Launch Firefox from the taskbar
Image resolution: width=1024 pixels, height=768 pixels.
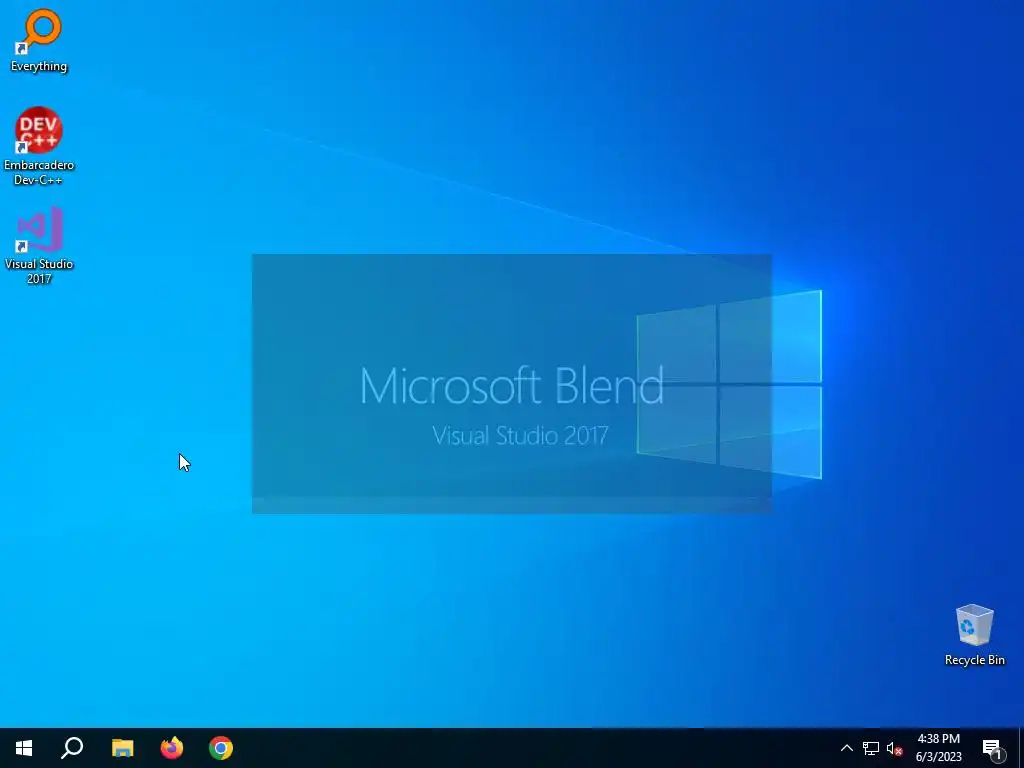click(172, 748)
